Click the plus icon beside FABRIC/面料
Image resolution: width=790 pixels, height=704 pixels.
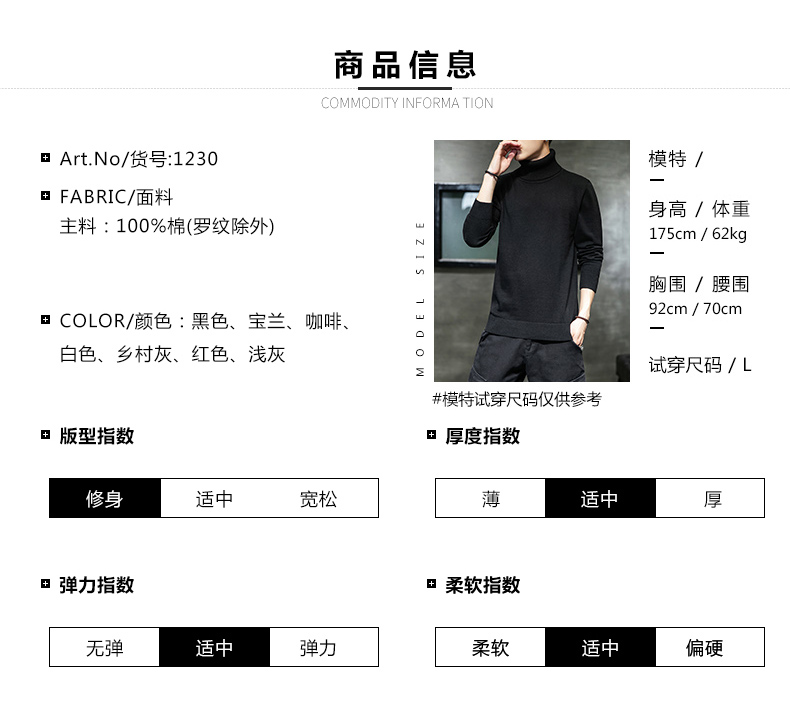pyautogui.click(x=45, y=196)
